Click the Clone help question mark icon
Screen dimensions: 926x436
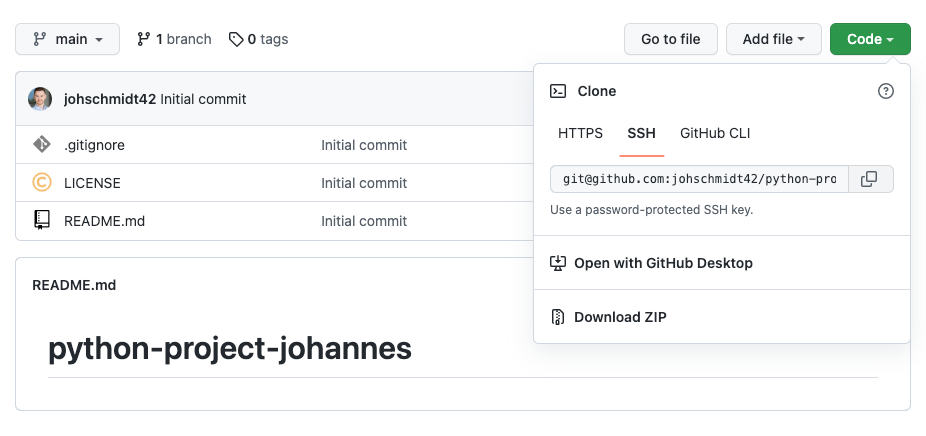point(885,91)
